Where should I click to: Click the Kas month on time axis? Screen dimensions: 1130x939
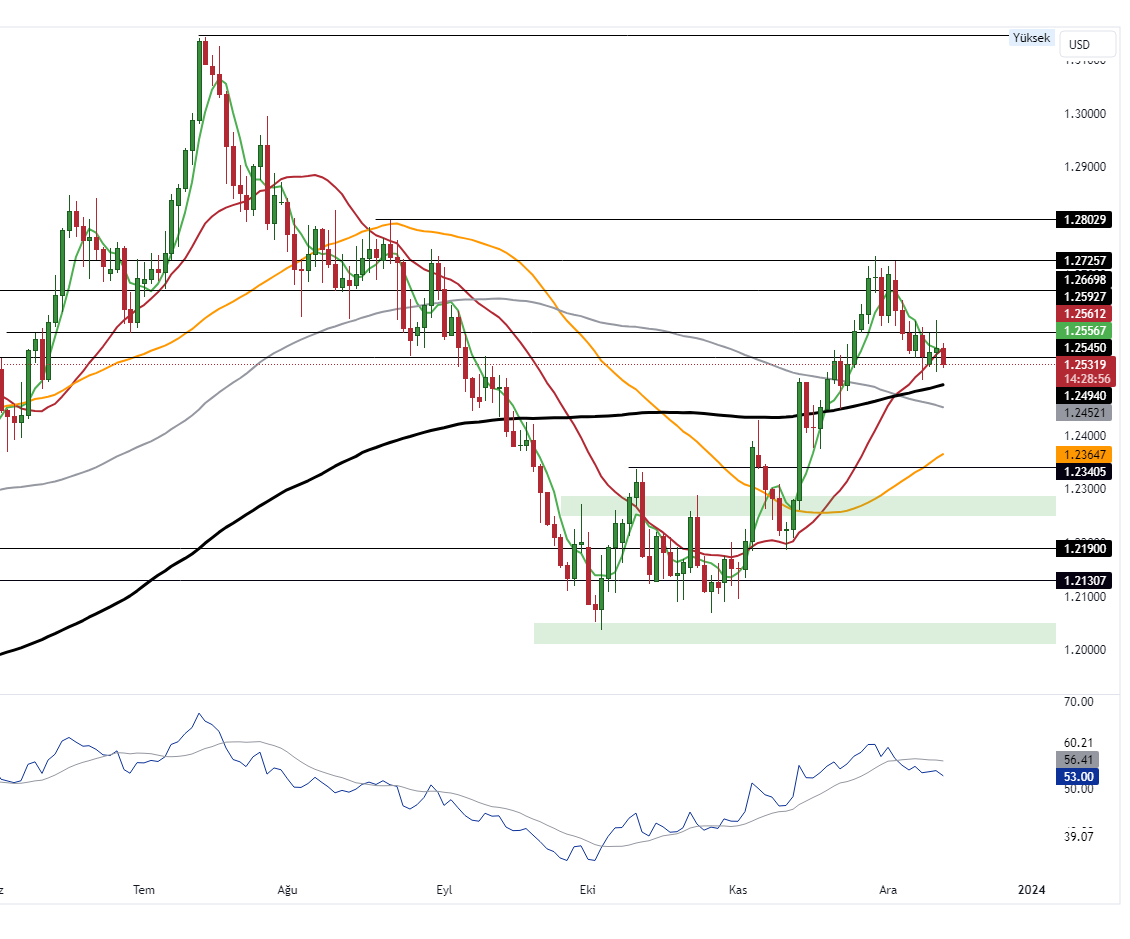coord(738,890)
